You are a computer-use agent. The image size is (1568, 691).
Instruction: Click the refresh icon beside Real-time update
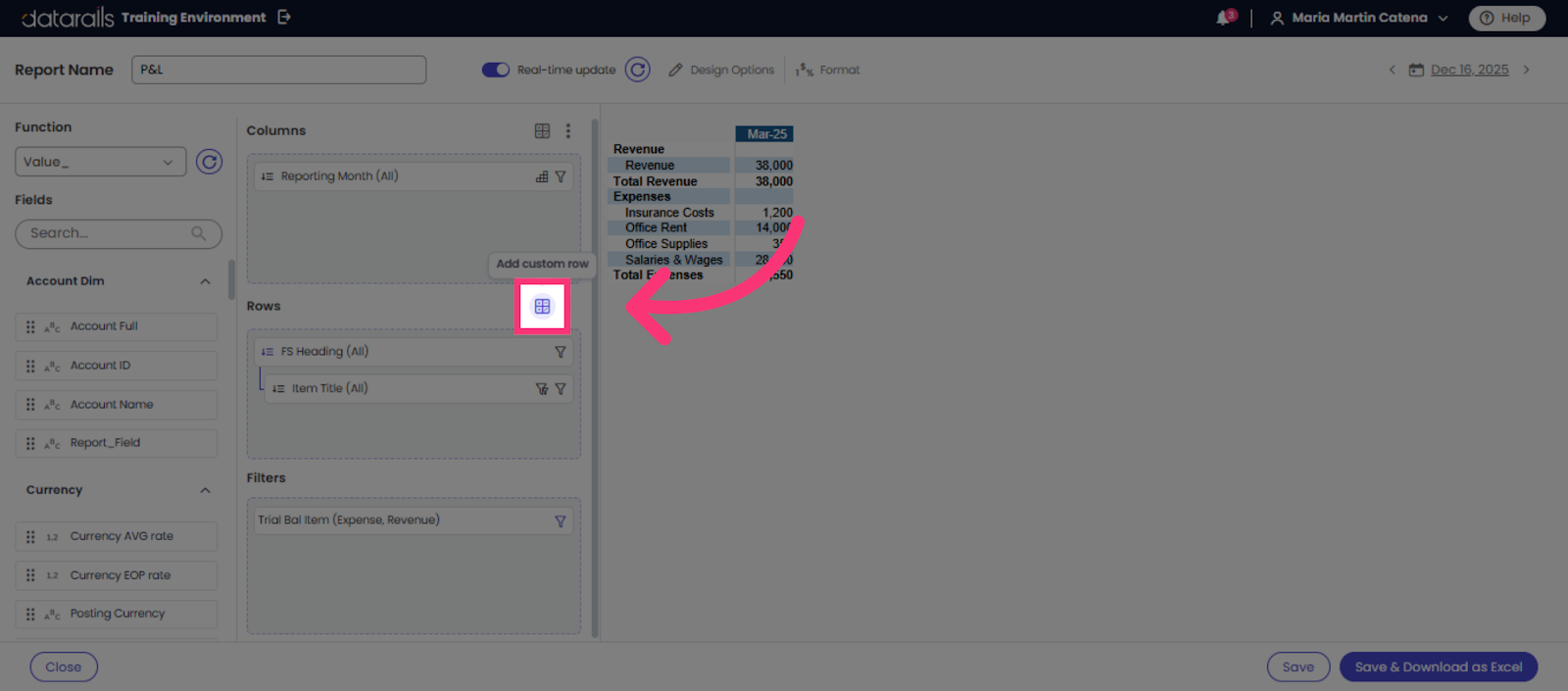(638, 70)
